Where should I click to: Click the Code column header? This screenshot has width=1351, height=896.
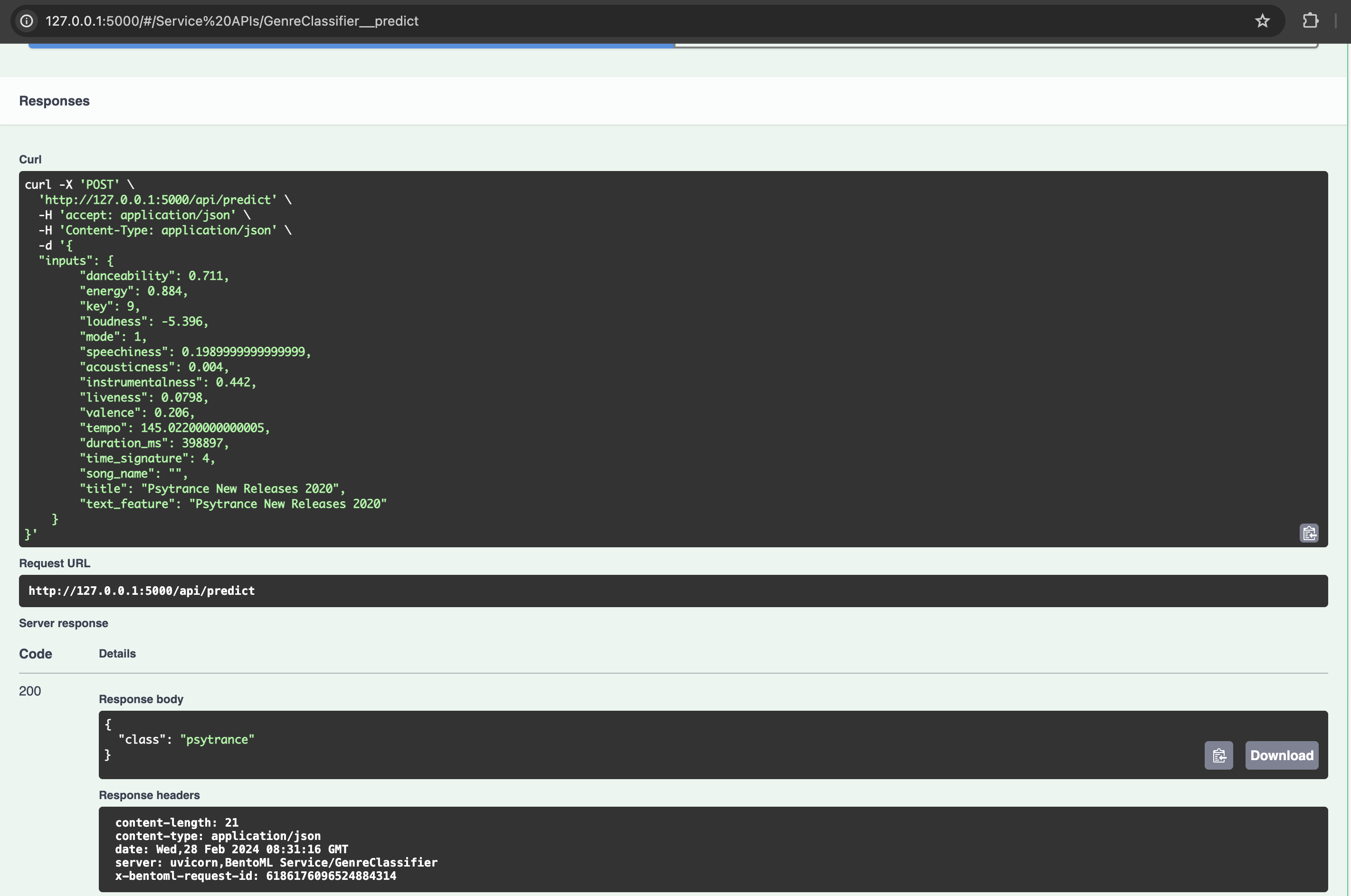coord(36,654)
